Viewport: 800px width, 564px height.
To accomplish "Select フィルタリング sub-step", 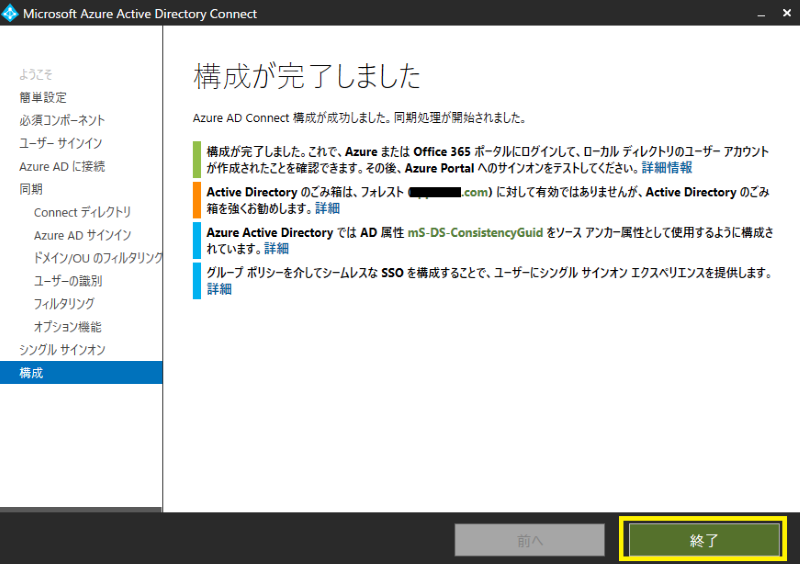I will [64, 304].
